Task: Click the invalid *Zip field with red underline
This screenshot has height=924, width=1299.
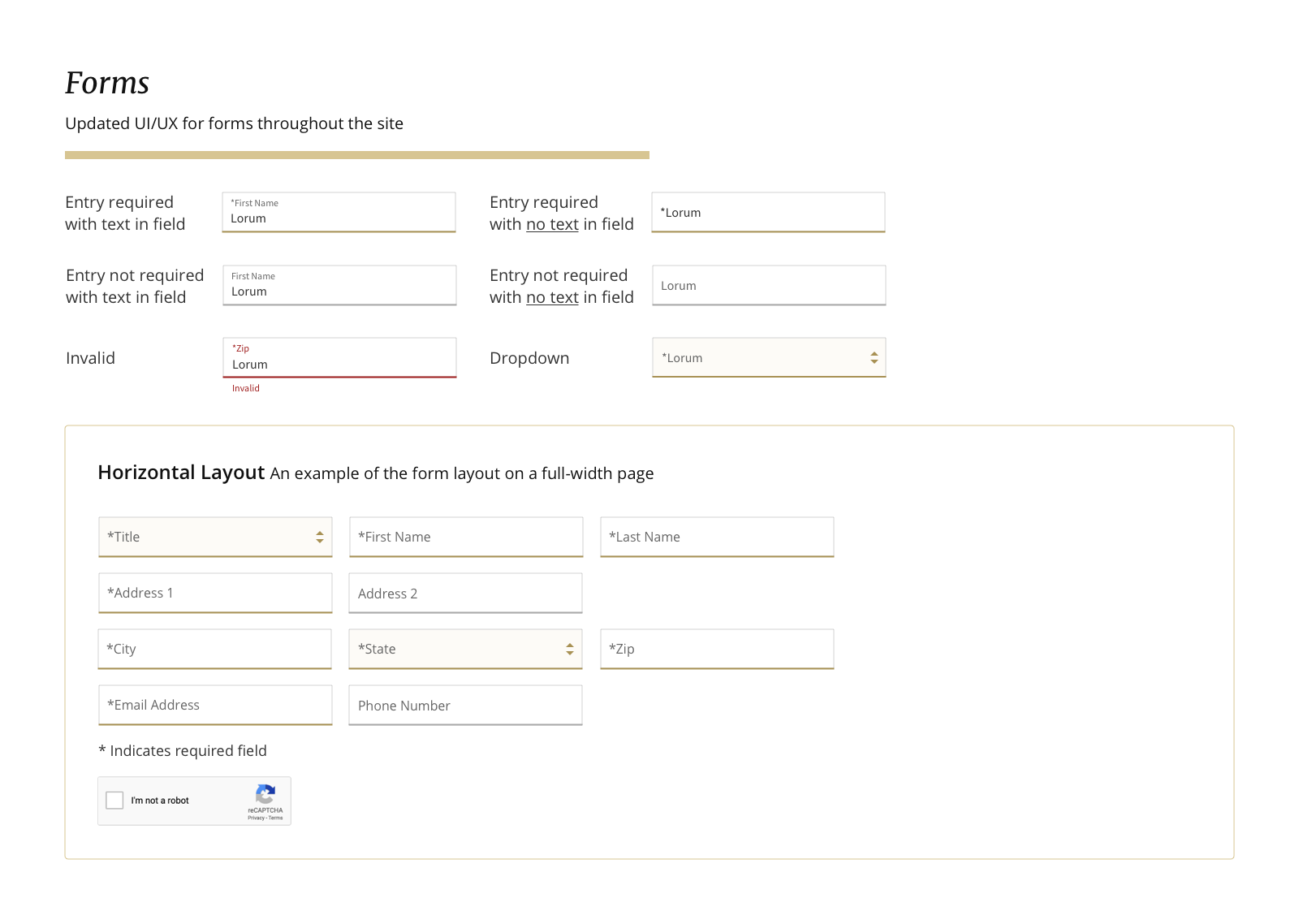Action: [x=339, y=357]
